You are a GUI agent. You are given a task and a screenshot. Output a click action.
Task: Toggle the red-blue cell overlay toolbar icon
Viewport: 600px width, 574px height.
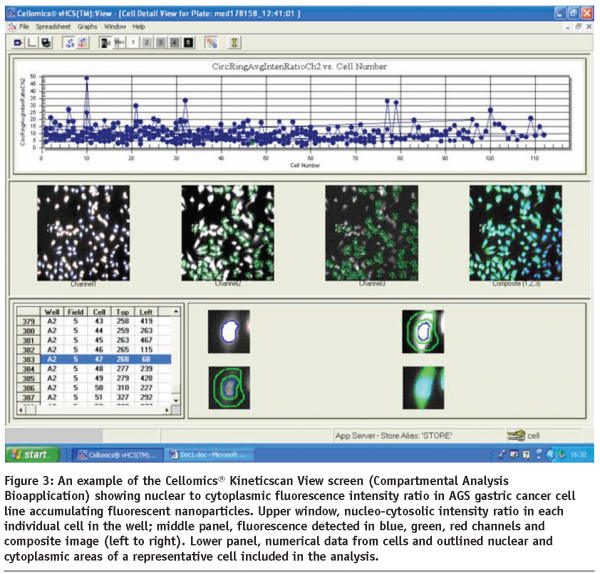pos(83,42)
